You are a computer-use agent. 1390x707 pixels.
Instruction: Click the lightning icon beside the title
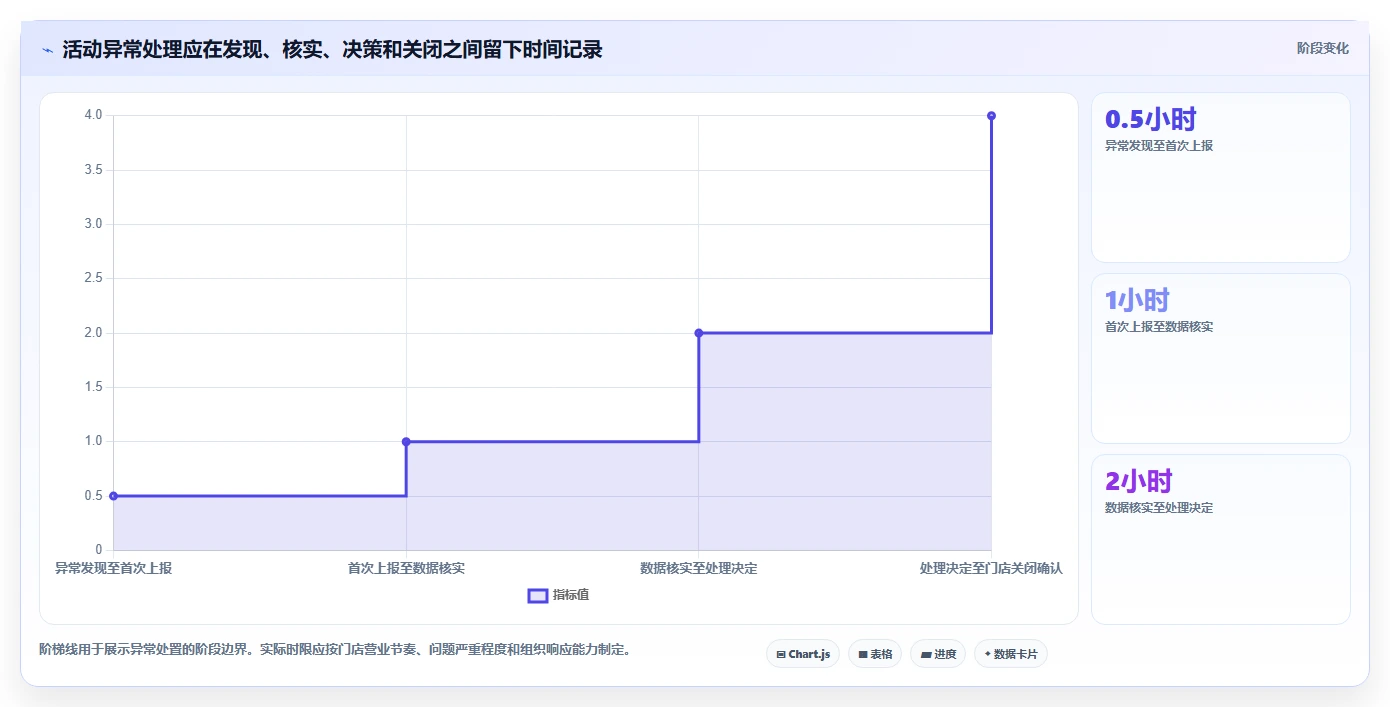tap(47, 50)
